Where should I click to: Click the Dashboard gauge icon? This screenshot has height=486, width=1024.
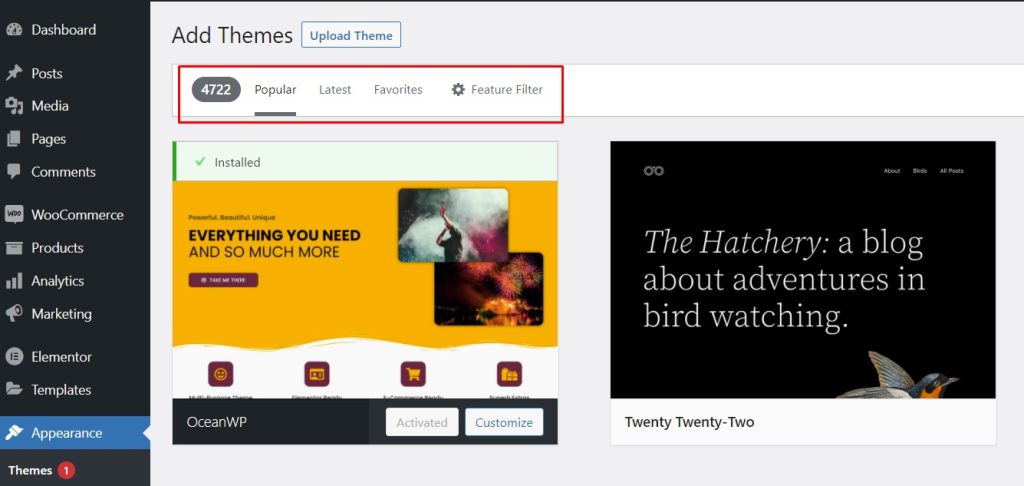coord(14,29)
